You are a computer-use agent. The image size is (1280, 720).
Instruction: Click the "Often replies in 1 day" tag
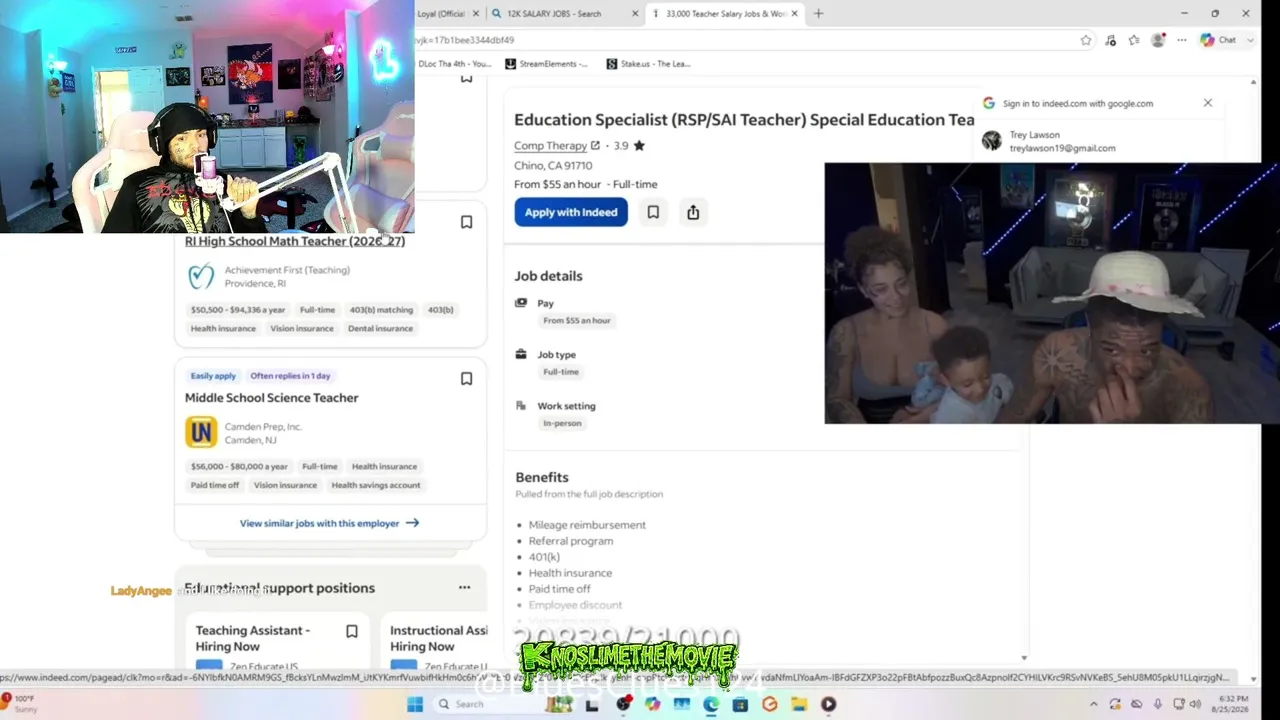point(290,376)
